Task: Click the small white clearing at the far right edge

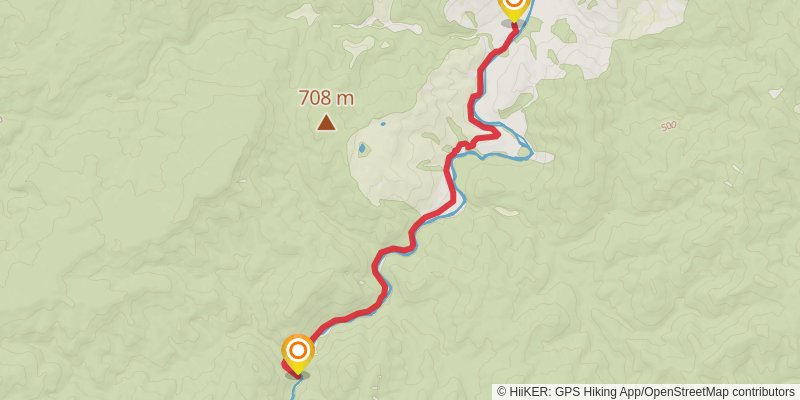Action: click(x=776, y=93)
